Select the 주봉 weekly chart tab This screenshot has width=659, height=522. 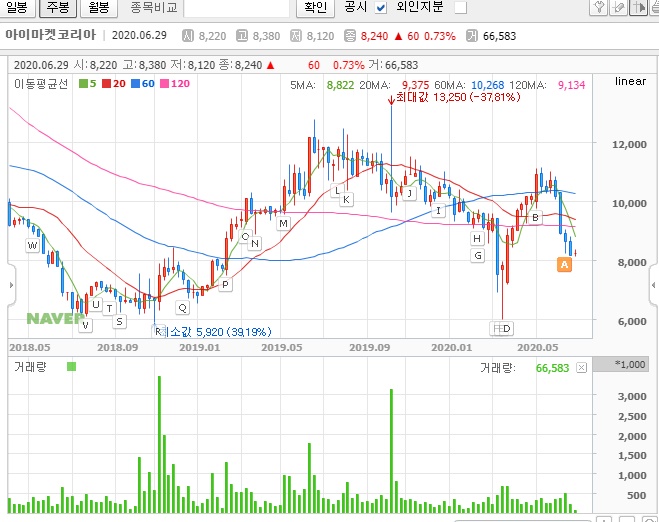[x=58, y=7]
